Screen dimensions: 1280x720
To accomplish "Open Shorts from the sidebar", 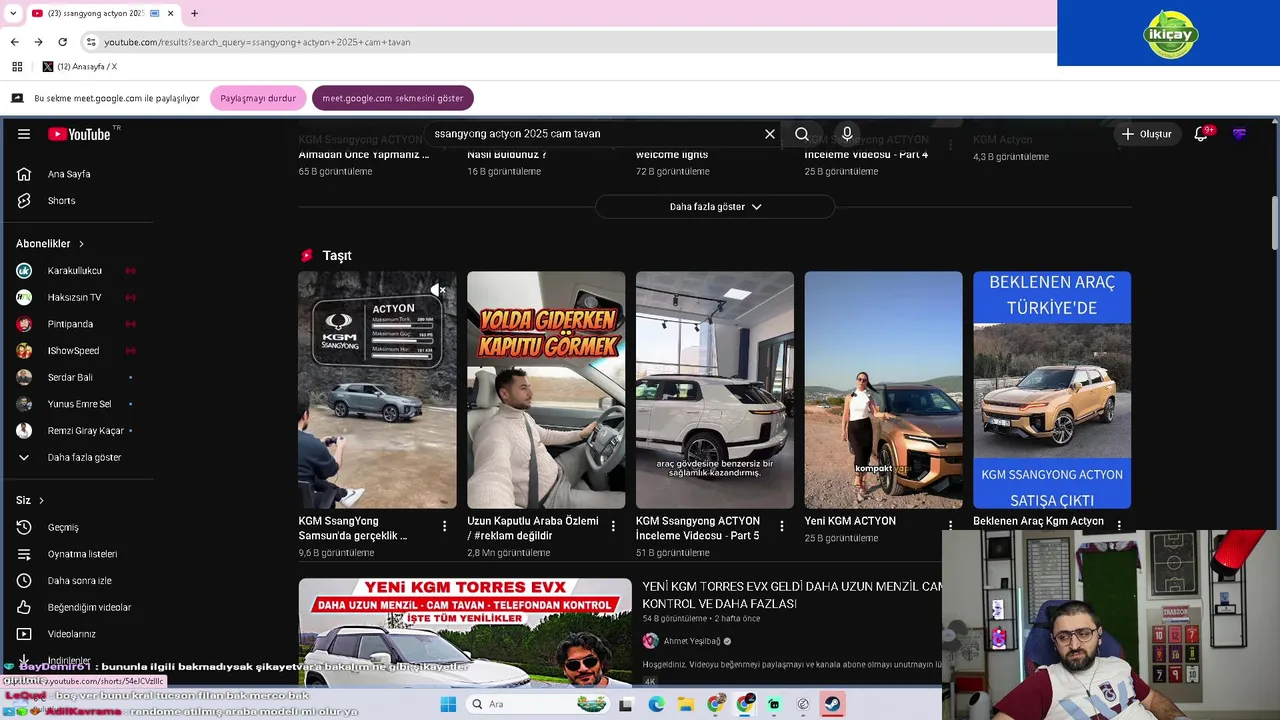I will point(61,201).
